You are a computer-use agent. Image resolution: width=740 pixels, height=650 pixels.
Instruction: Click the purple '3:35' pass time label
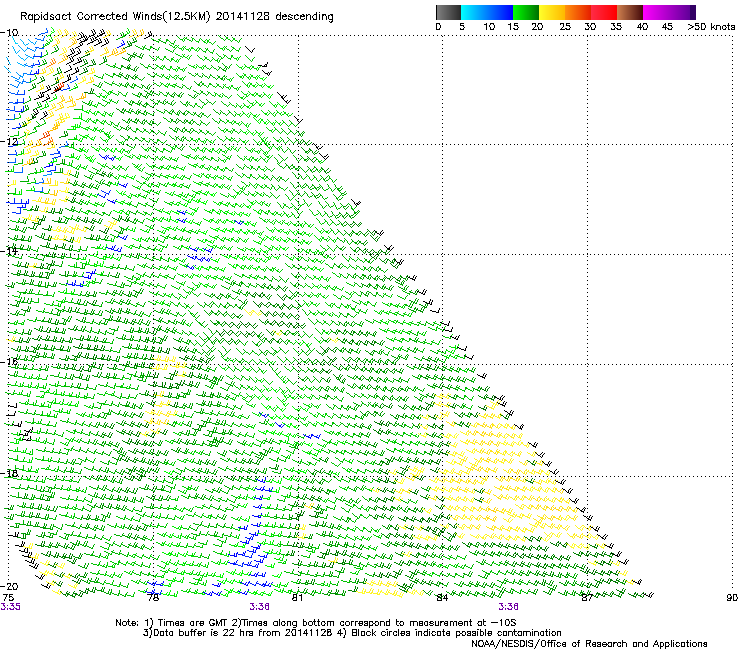pyautogui.click(x=10, y=607)
